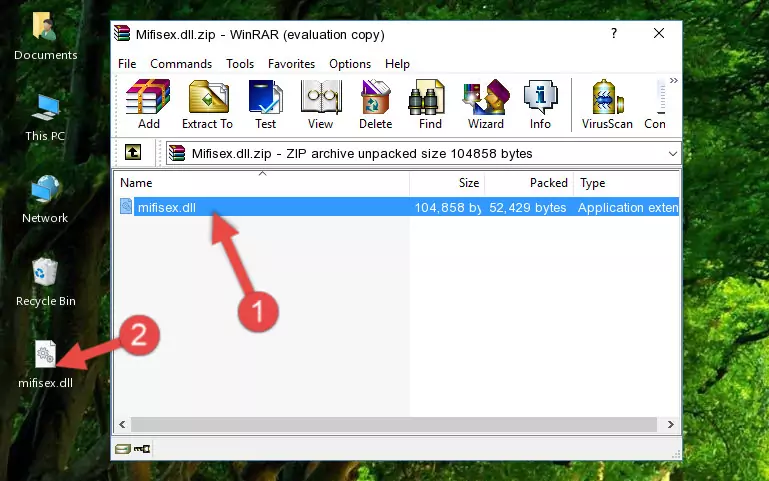The height and width of the screenshot is (481, 769).
Task: Open the Options menu
Action: coord(350,64)
